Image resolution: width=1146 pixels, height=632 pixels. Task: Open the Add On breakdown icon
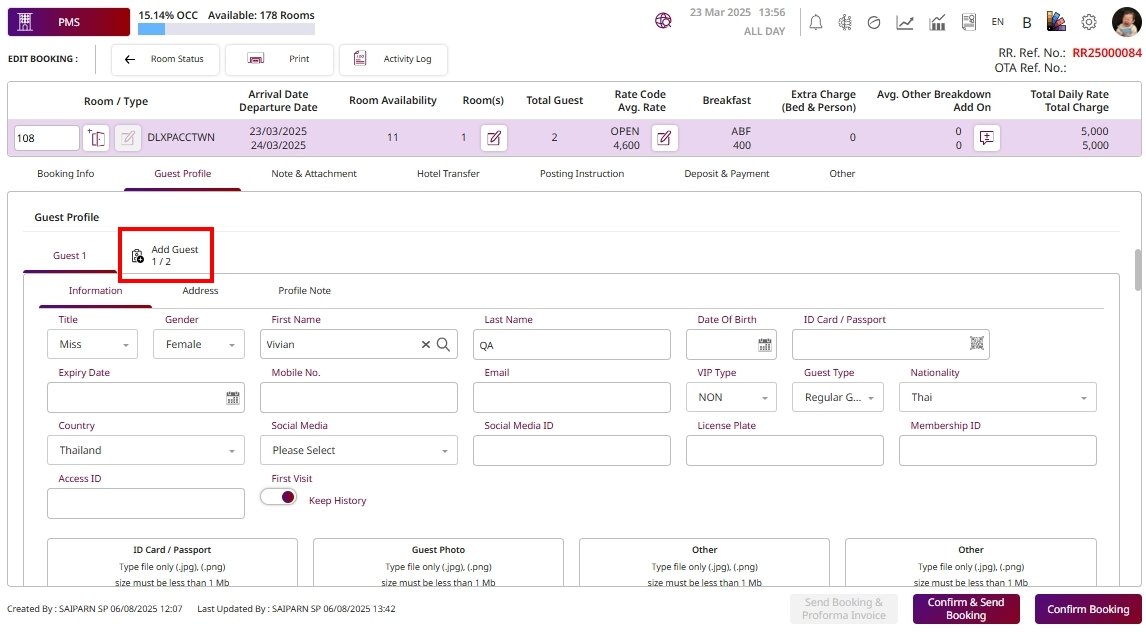[986, 138]
